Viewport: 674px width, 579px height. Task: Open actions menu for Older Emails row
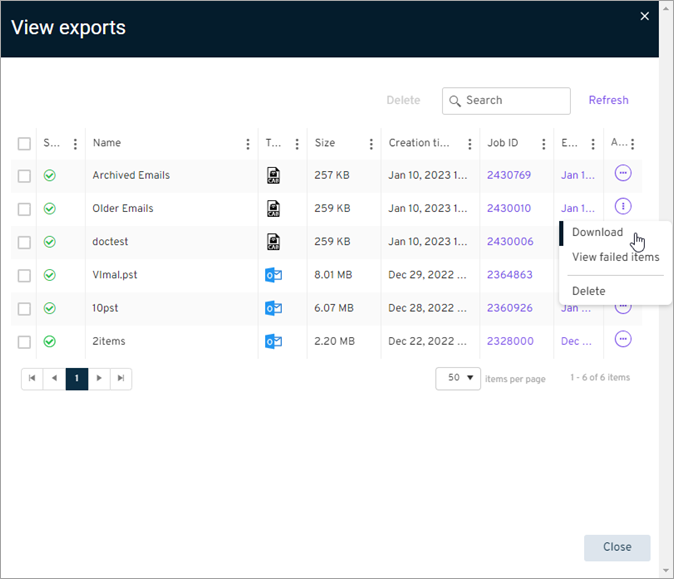pos(623,206)
